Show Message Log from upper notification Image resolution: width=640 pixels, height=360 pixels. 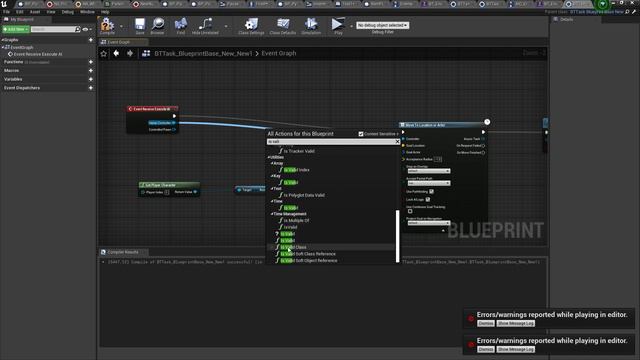point(516,323)
